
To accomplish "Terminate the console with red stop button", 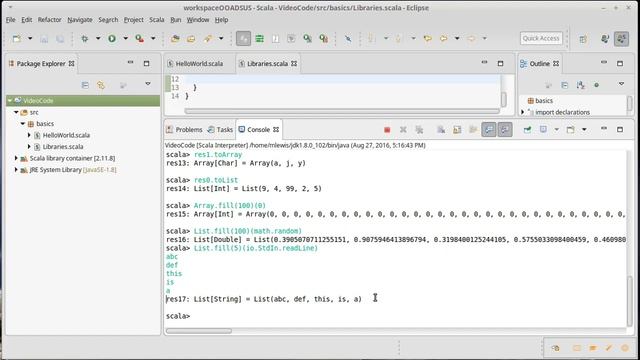I will pyautogui.click(x=387, y=130).
